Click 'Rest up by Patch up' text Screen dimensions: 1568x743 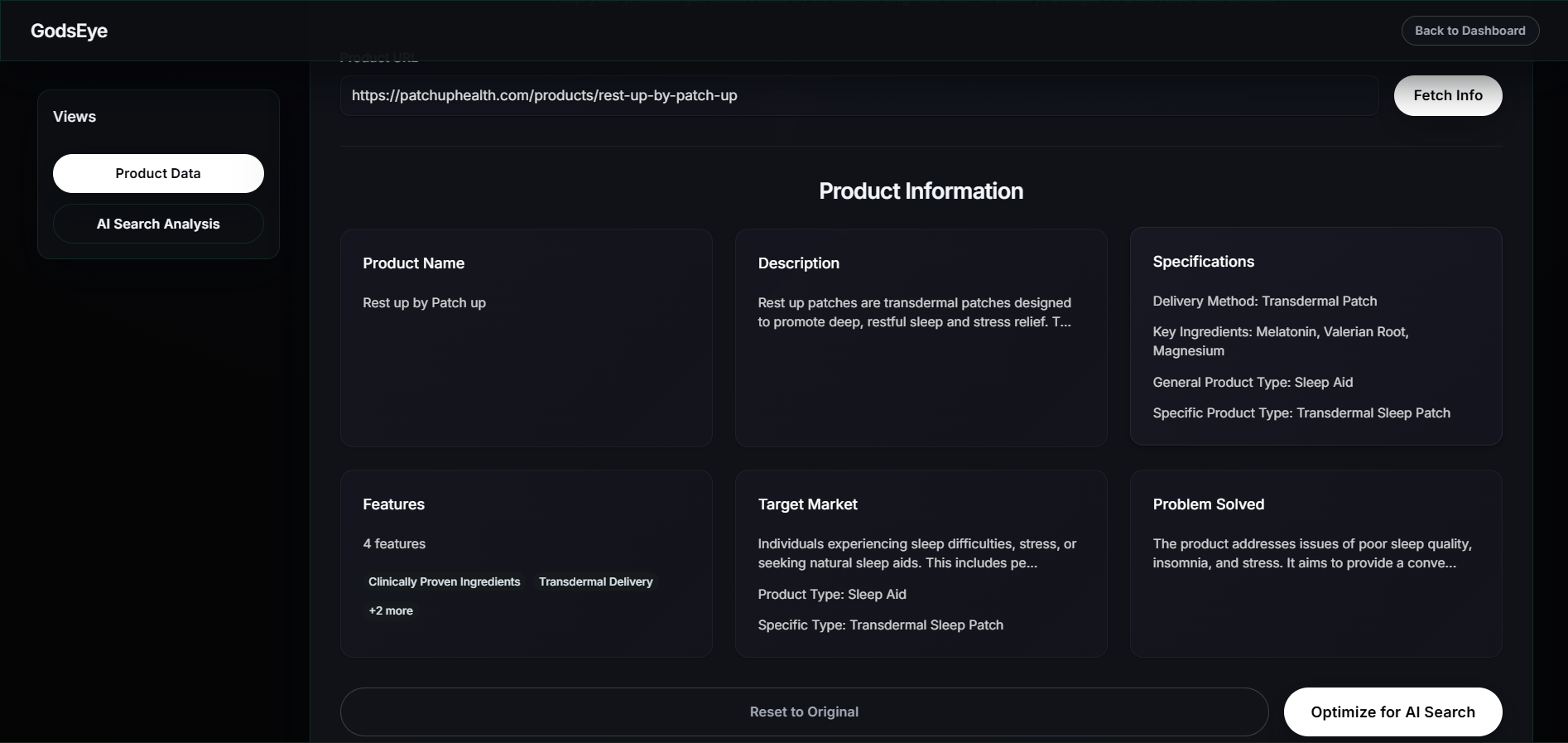424,303
